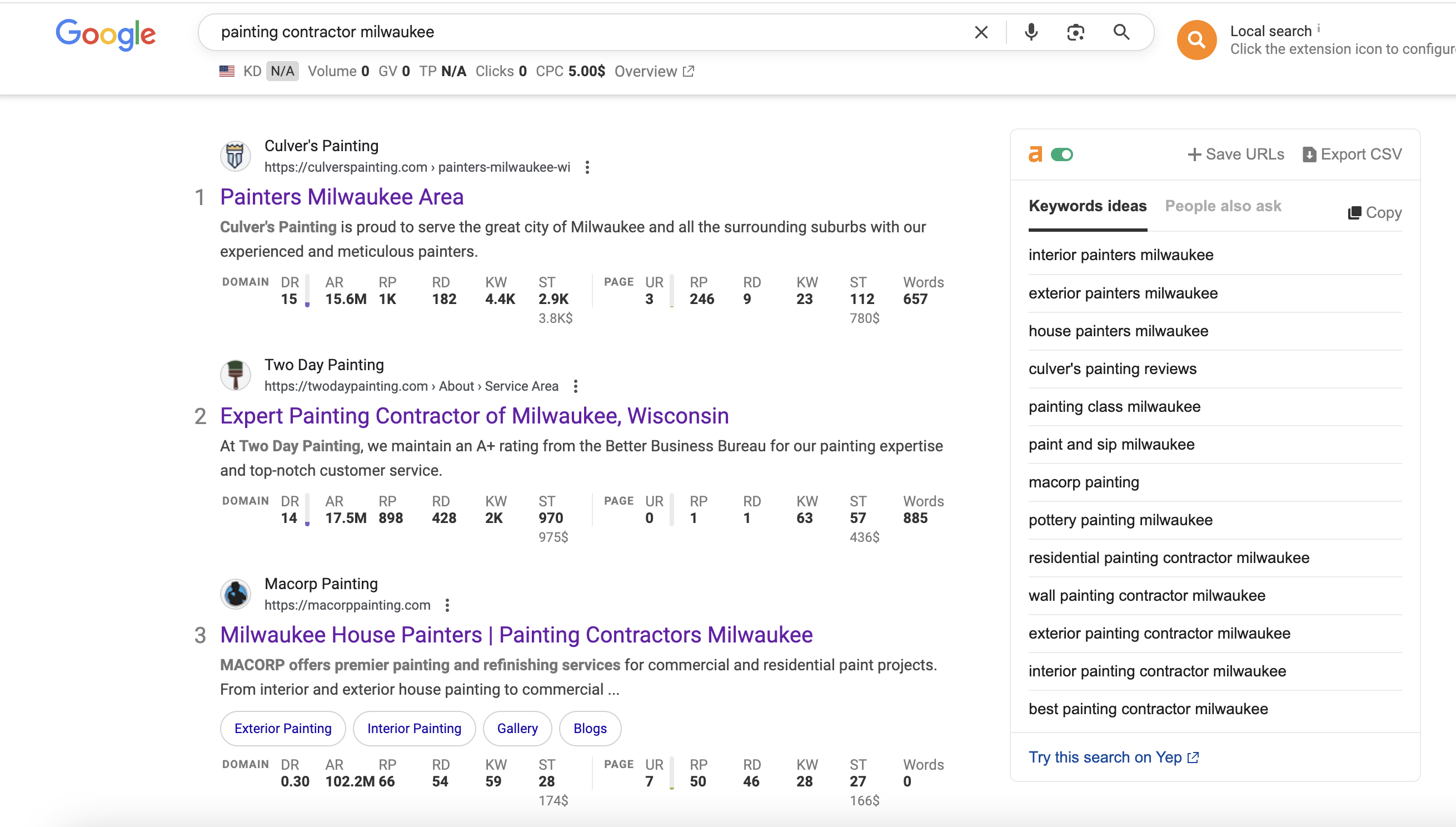Open Try this search on Yep link

coord(1113,757)
